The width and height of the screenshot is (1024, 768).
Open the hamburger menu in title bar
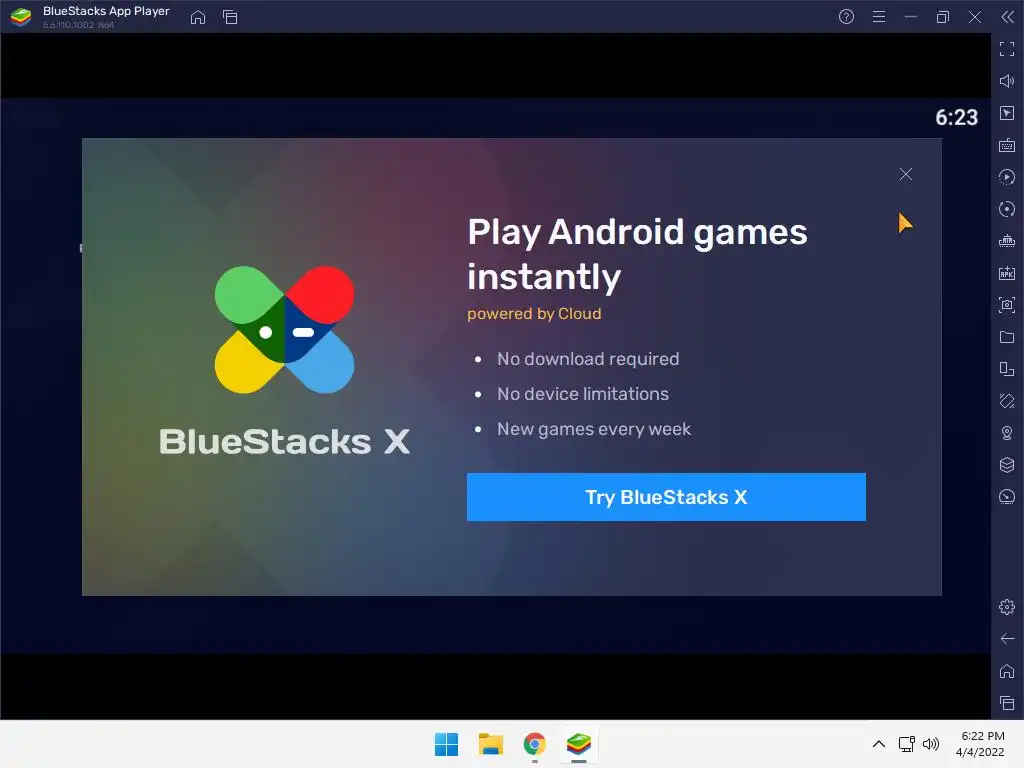point(879,17)
